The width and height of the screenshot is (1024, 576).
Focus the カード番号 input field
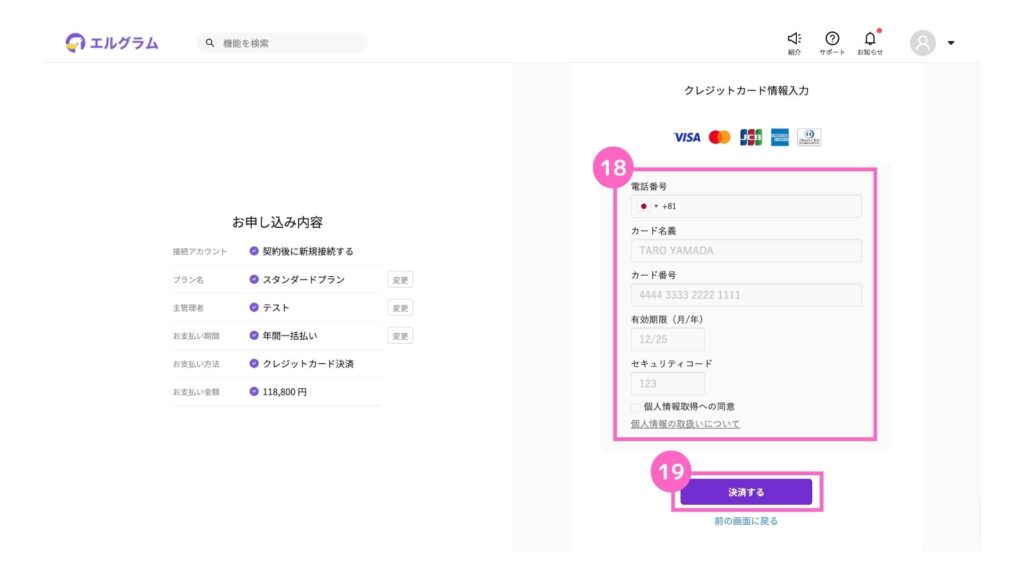pos(746,295)
